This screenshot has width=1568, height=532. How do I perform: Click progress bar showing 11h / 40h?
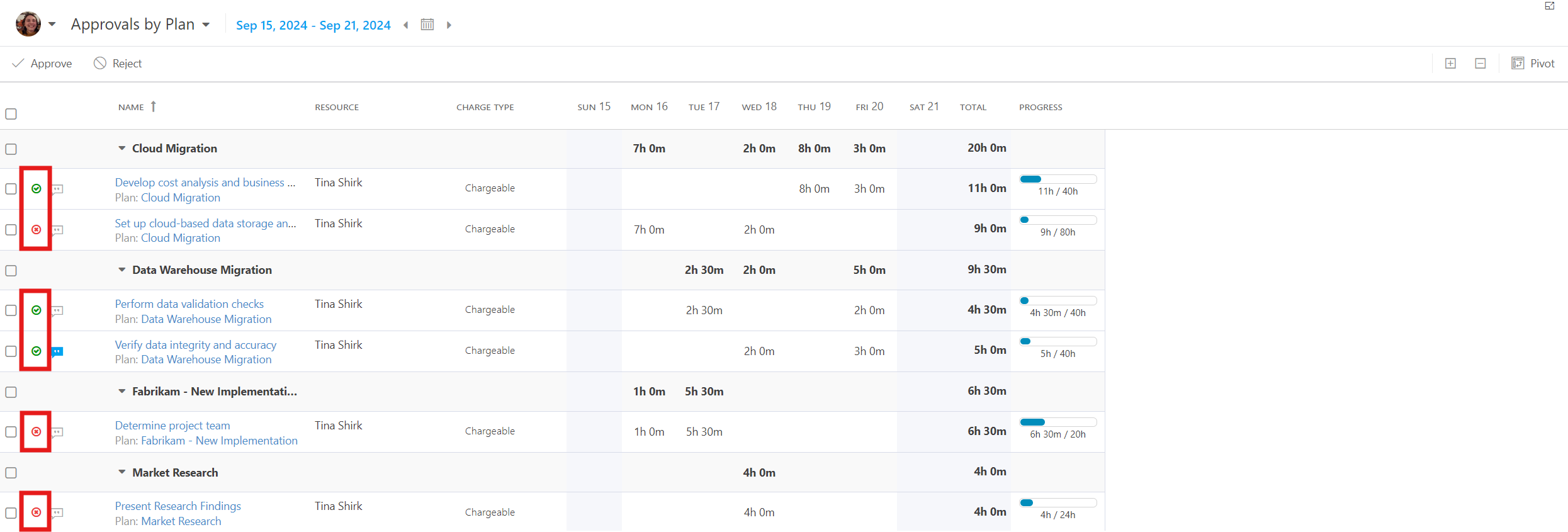(x=1058, y=179)
